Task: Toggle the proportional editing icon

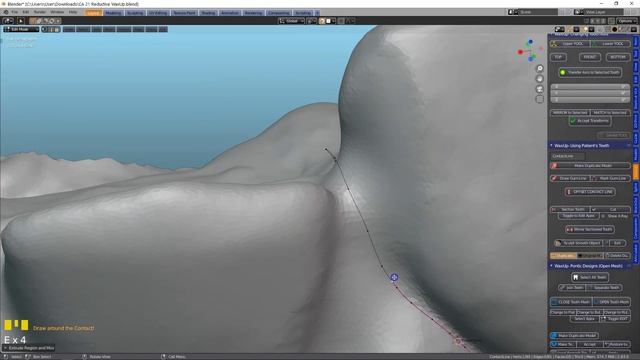Action: coord(342,21)
